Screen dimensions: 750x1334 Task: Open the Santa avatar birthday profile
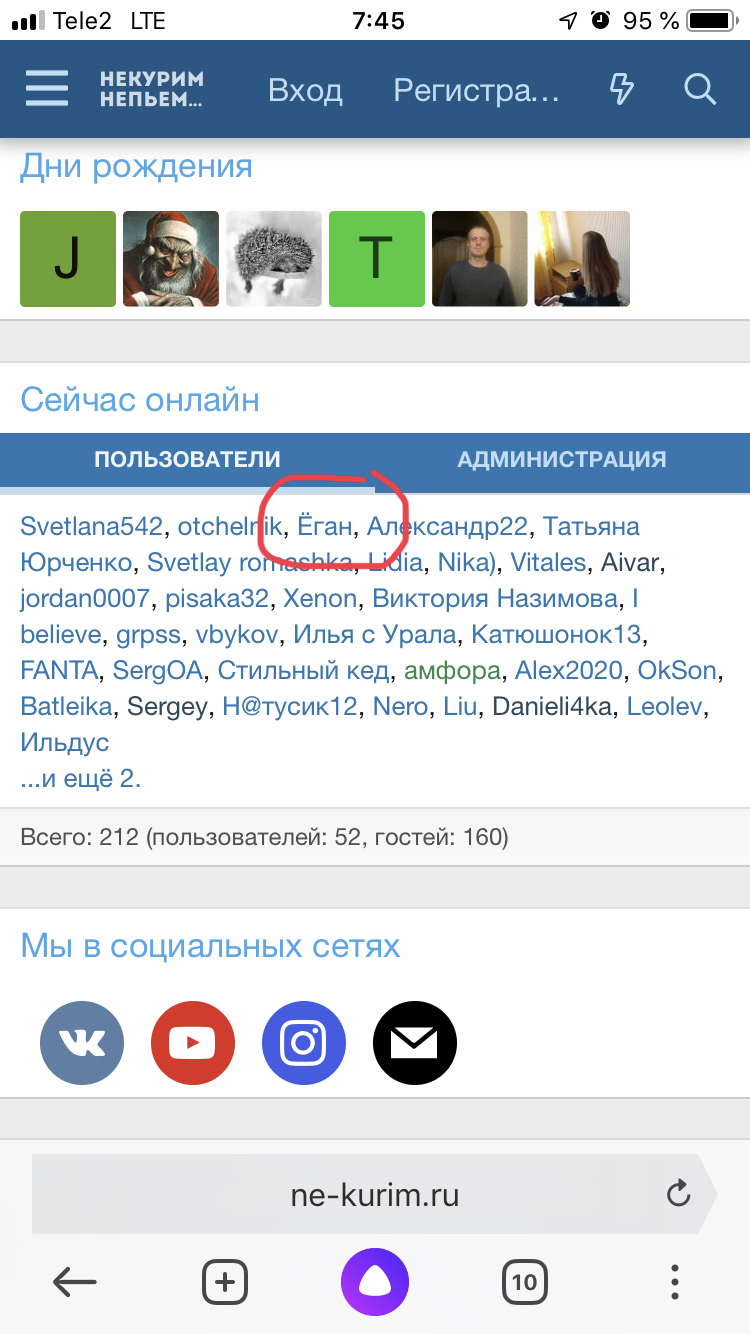pyautogui.click(x=171, y=258)
